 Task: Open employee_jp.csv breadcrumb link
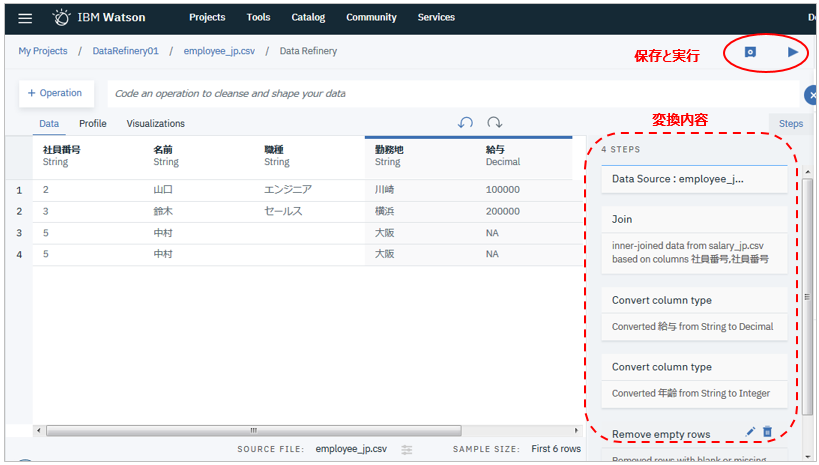[219, 51]
